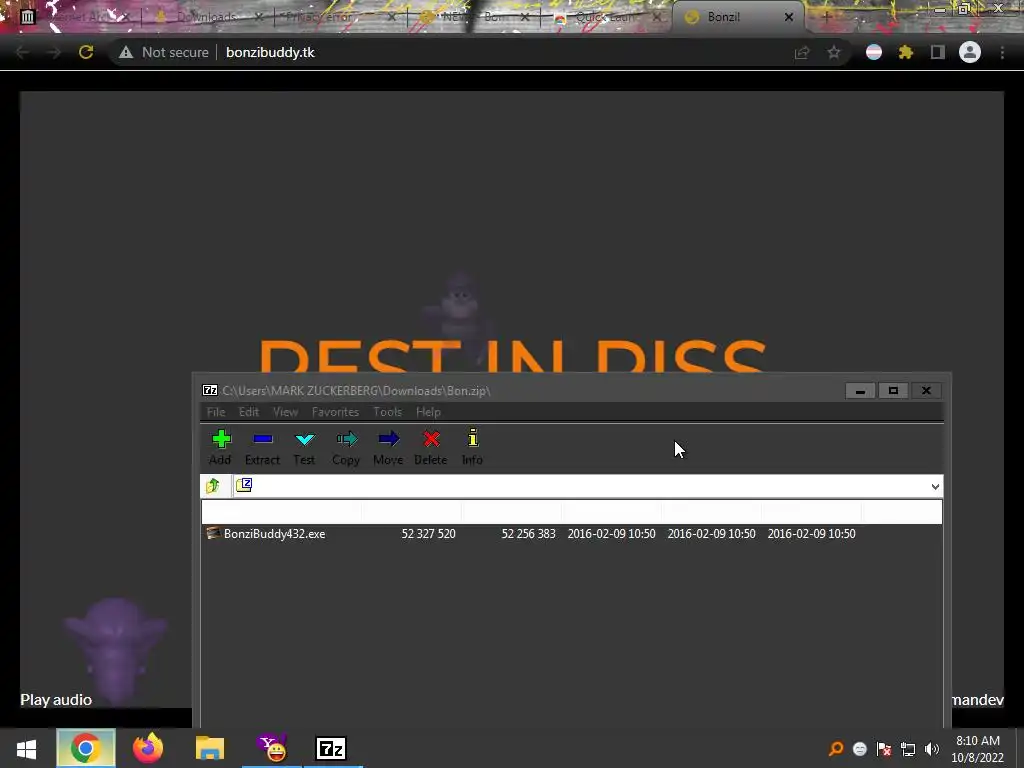1024x768 pixels.
Task: Open the Tools menu in 7-Zip
Action: tap(387, 412)
